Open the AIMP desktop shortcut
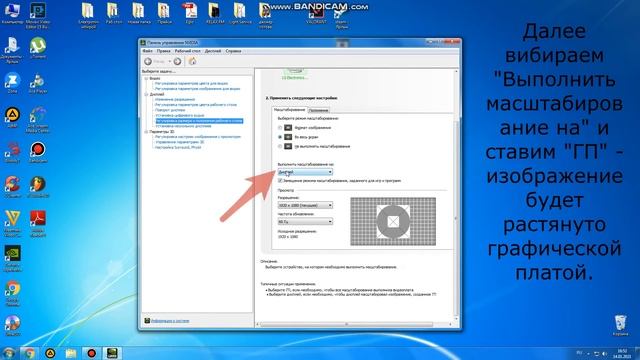 click(x=12, y=118)
